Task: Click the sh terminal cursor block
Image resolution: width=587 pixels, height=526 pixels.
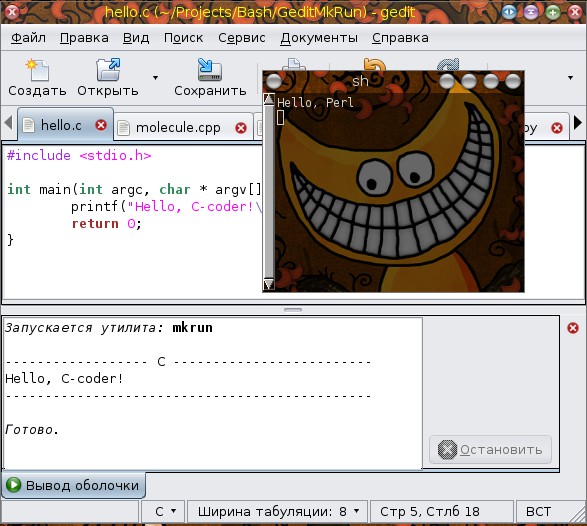Action: tap(280, 118)
